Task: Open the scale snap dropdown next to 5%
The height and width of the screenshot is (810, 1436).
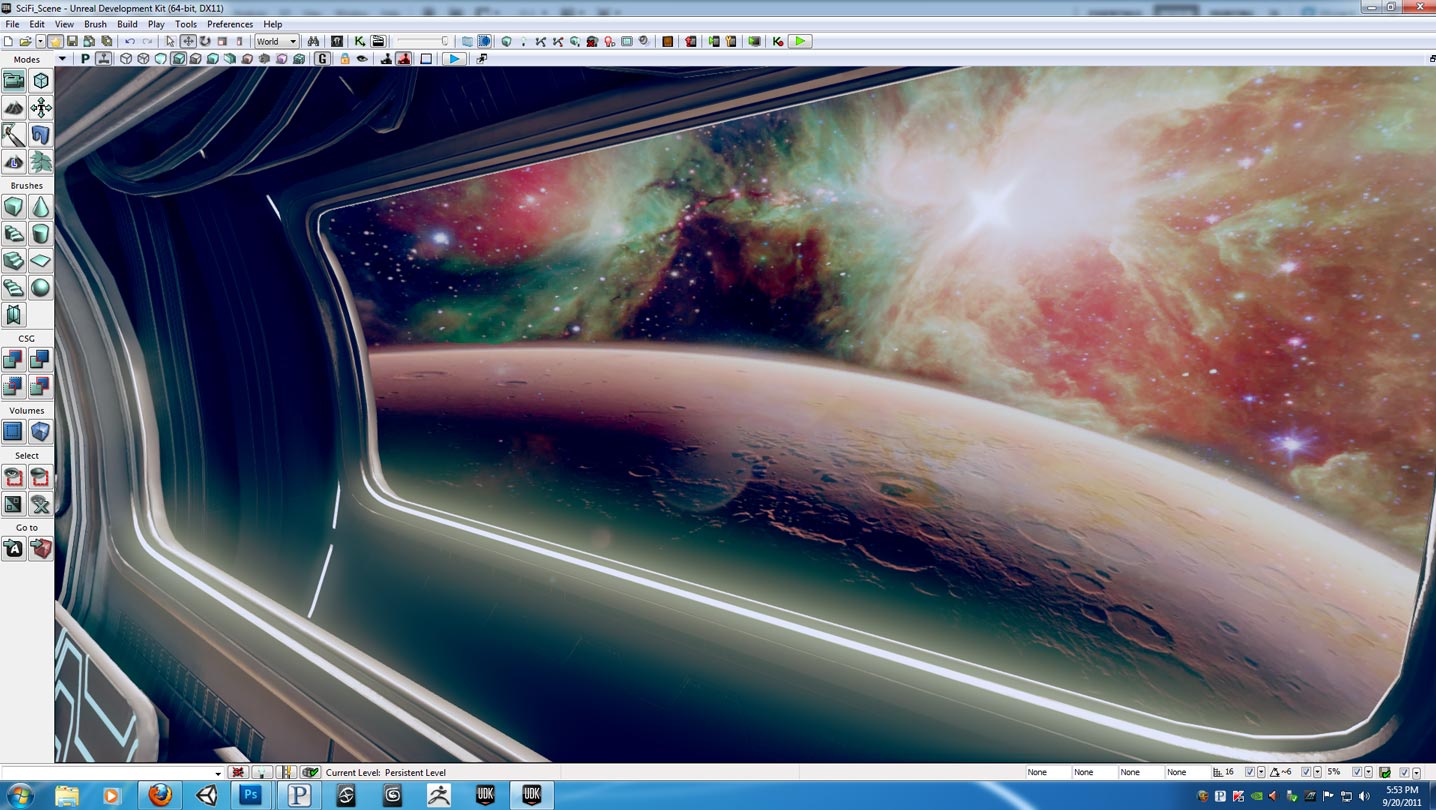Action: [1369, 773]
